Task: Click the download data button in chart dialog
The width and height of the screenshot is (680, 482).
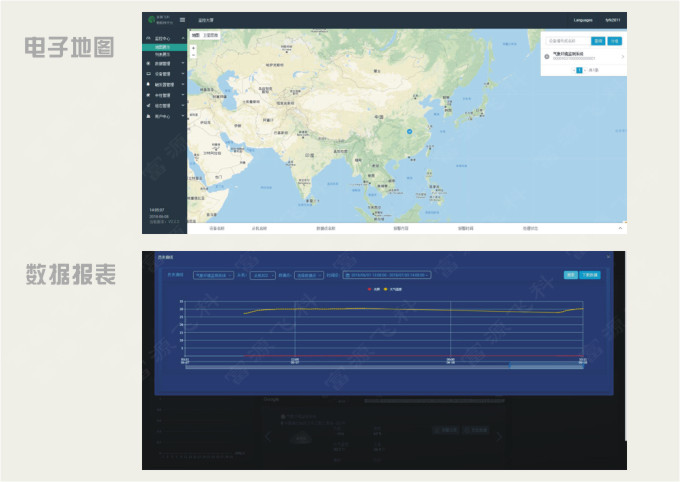Action: (x=590, y=274)
